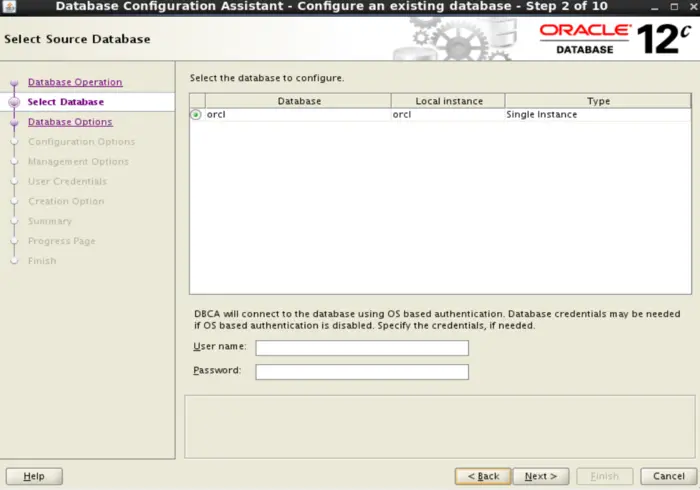Select the Summary step
The width and height of the screenshot is (700, 490).
pyautogui.click(x=50, y=221)
